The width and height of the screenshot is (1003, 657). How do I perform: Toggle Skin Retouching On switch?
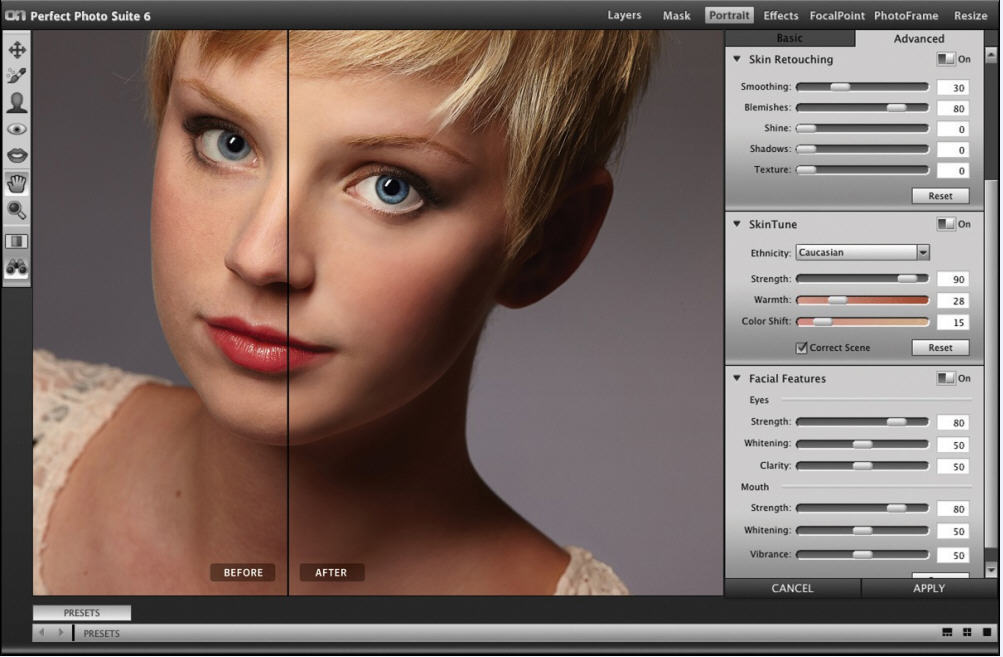pos(947,59)
